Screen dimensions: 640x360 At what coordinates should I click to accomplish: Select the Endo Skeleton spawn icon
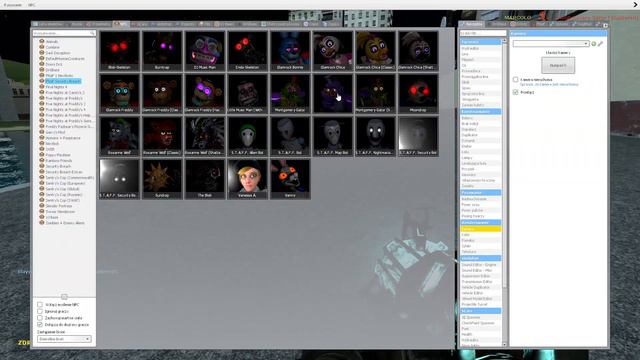pos(247,51)
